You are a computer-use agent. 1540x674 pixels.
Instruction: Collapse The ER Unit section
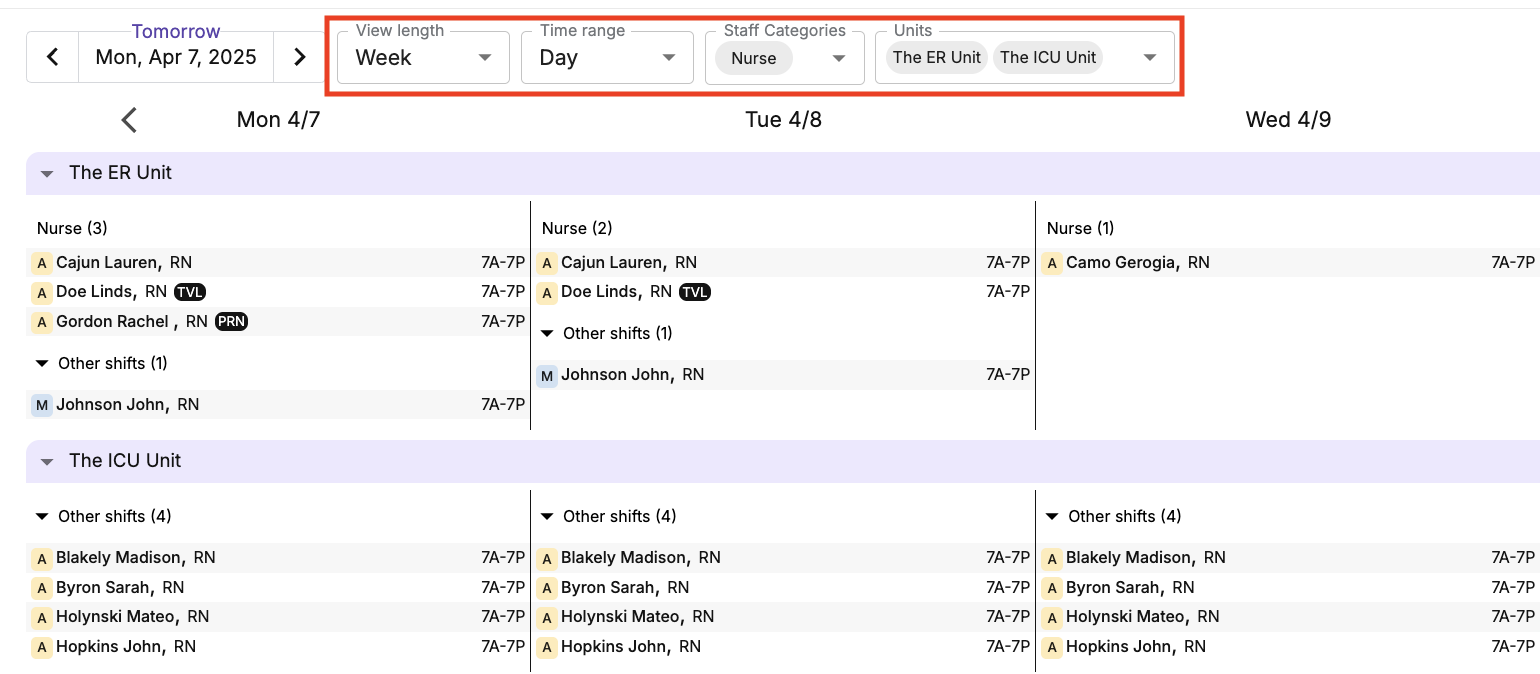coord(47,173)
